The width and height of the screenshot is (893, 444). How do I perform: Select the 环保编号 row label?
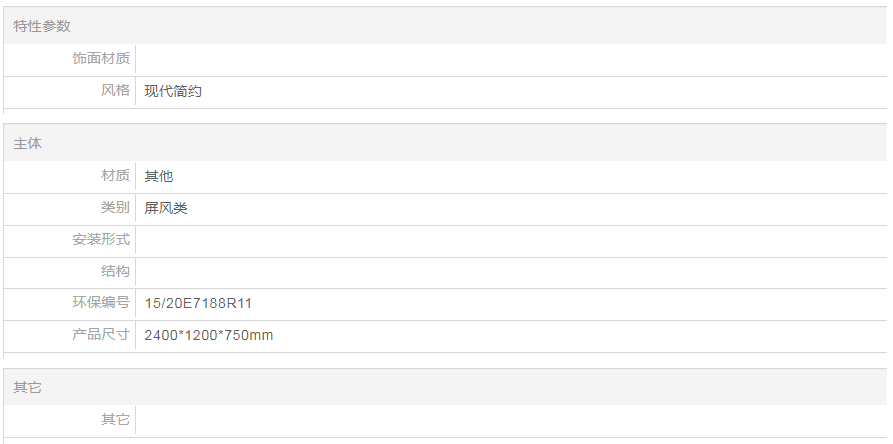pos(101,303)
